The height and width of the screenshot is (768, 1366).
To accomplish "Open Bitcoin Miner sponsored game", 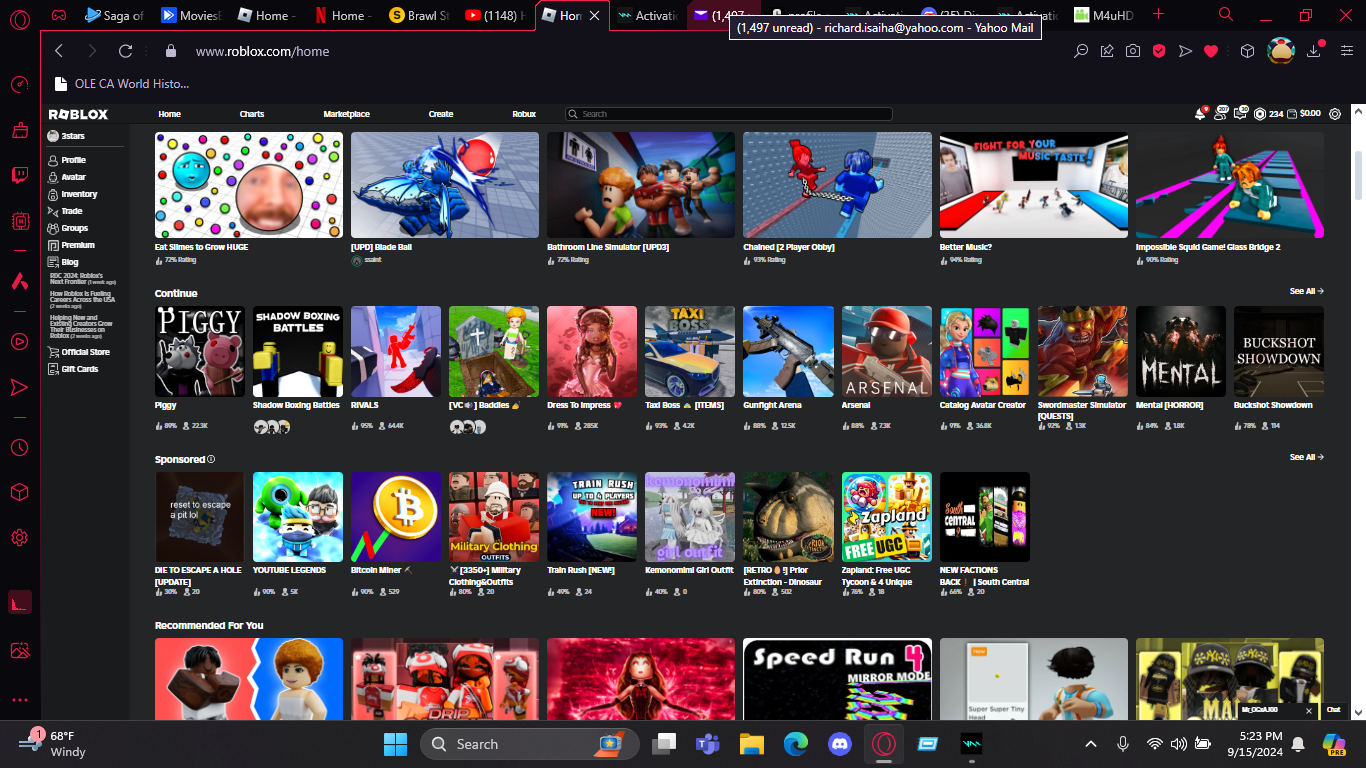I will point(396,517).
